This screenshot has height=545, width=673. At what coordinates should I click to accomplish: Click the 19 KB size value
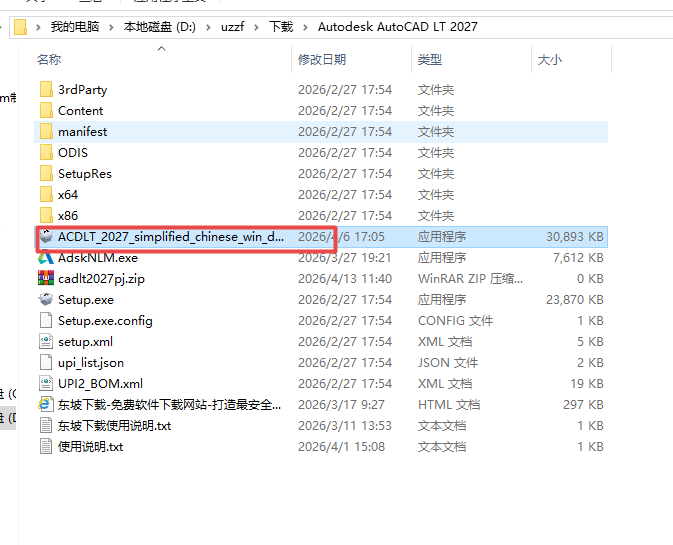(587, 384)
